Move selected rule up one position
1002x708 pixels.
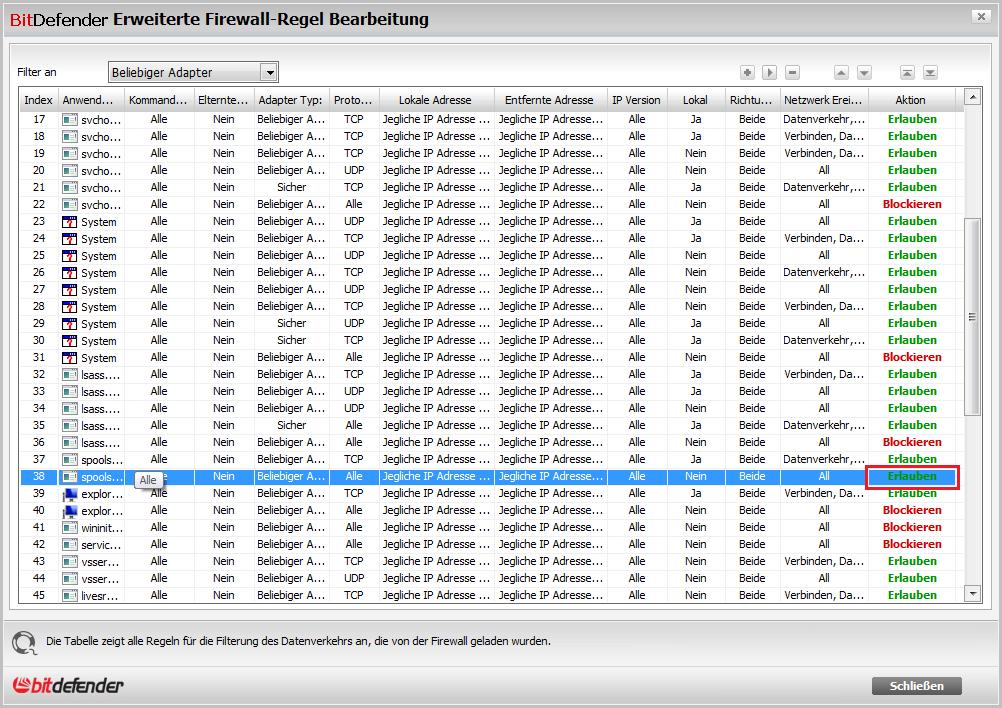point(842,73)
